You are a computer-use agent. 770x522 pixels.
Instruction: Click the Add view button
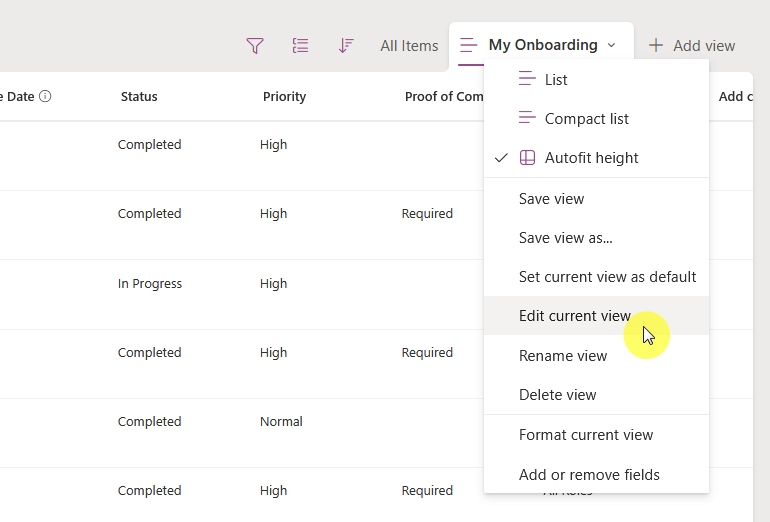pos(692,46)
